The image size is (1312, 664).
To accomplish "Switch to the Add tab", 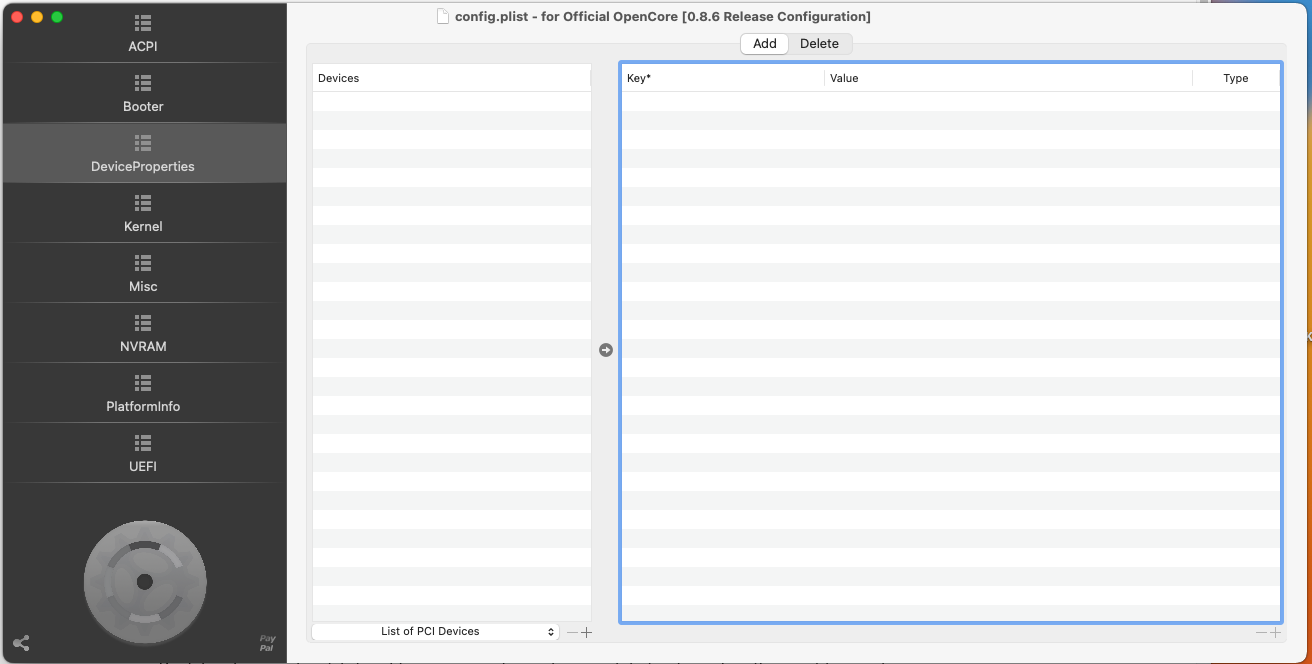I will tap(765, 44).
